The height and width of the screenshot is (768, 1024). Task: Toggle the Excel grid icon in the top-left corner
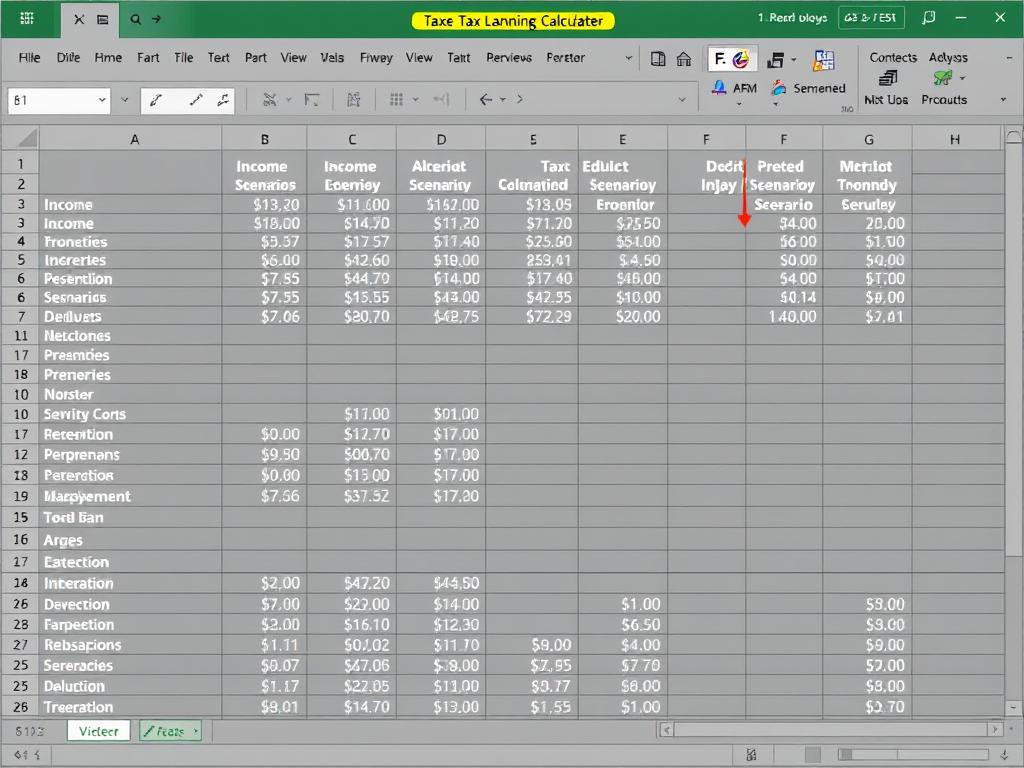(26, 18)
